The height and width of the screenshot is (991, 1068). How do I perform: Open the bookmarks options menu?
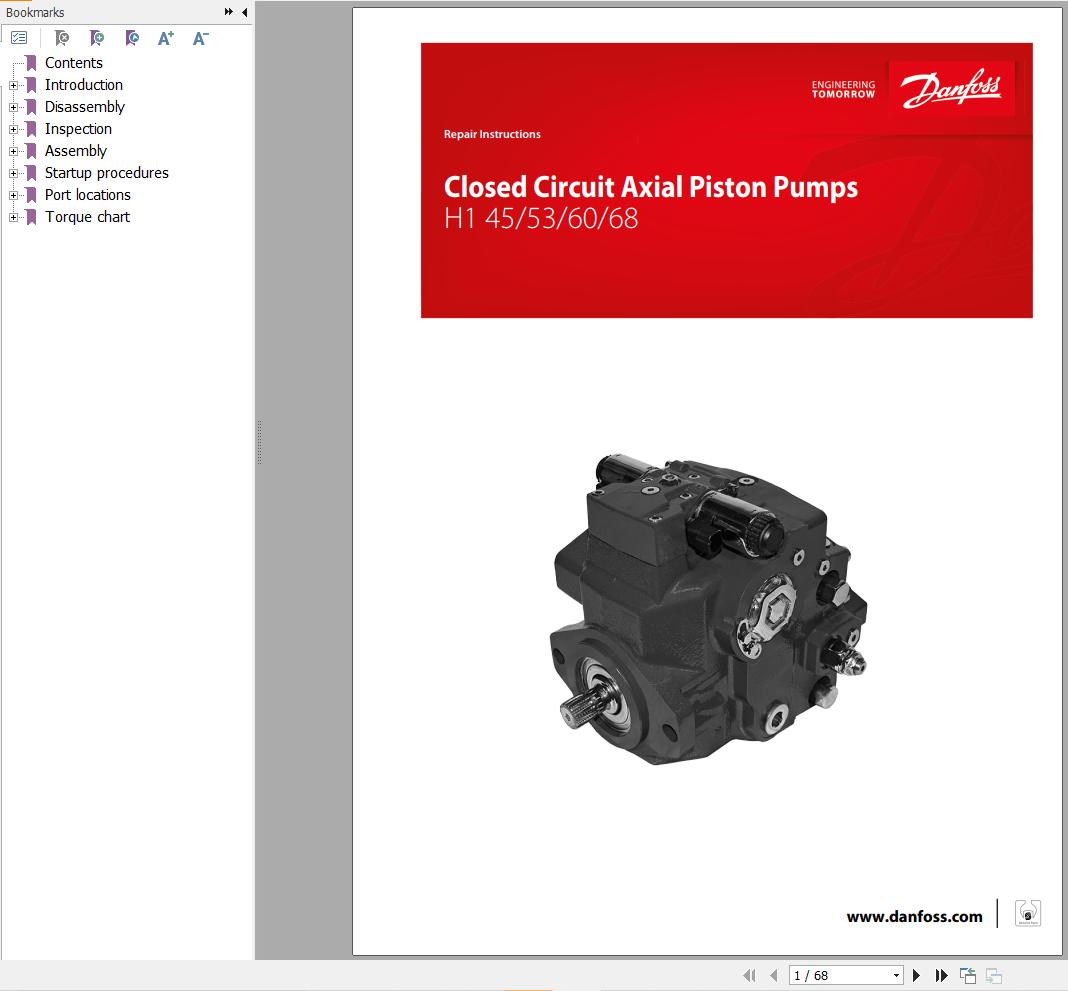(x=19, y=38)
